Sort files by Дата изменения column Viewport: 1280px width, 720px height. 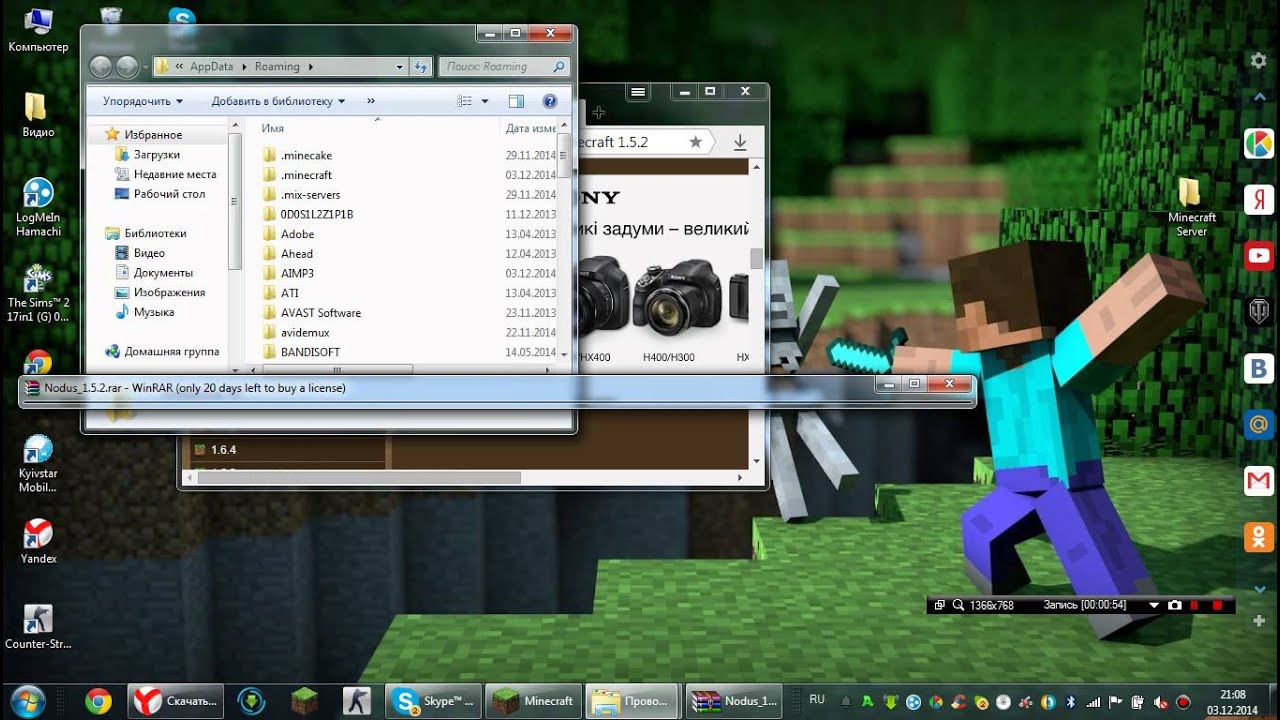(530, 128)
